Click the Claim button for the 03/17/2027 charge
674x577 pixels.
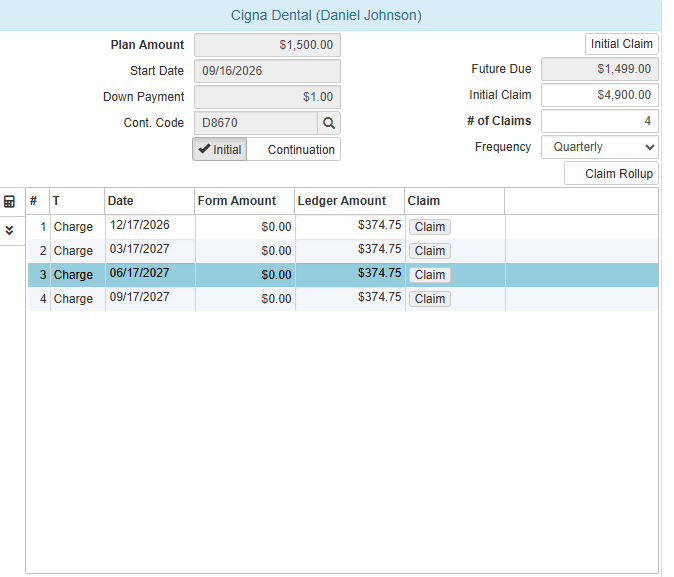430,251
